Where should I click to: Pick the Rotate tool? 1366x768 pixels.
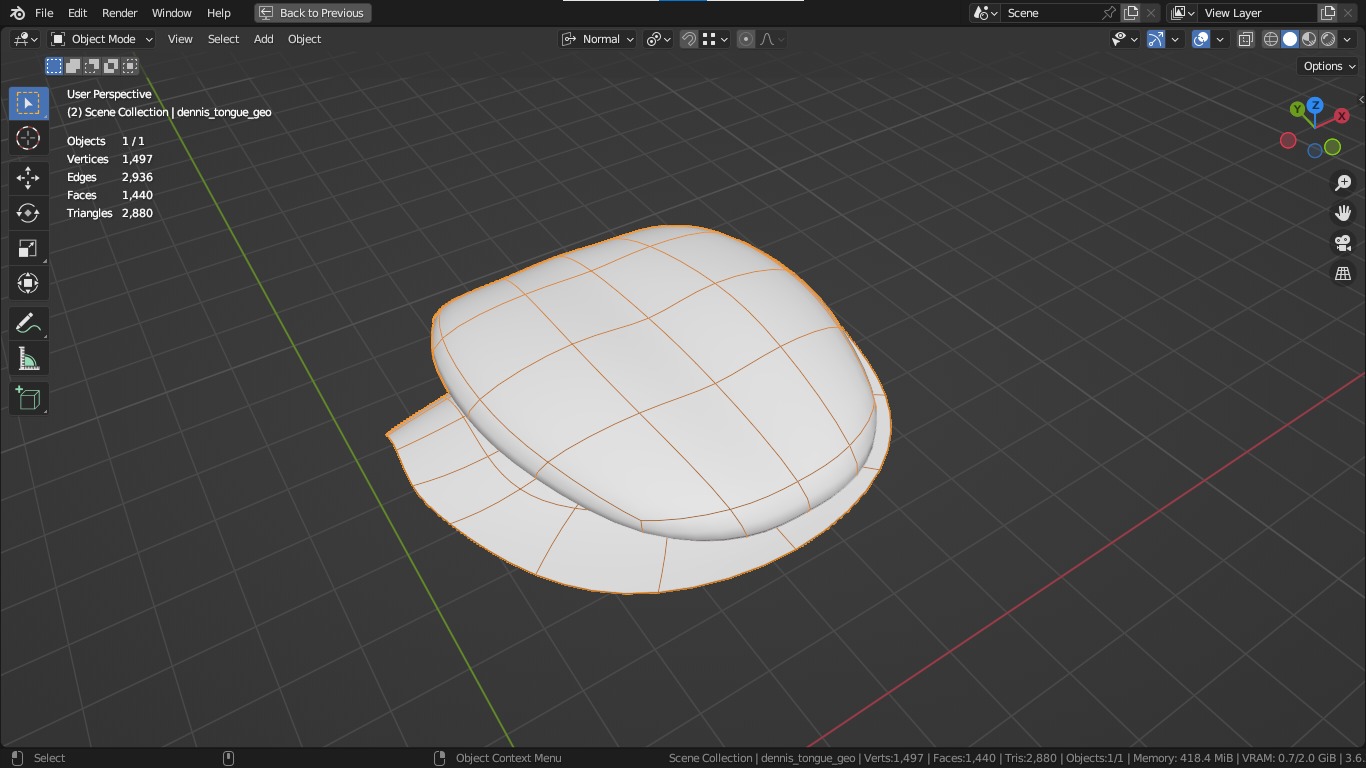[x=28, y=213]
